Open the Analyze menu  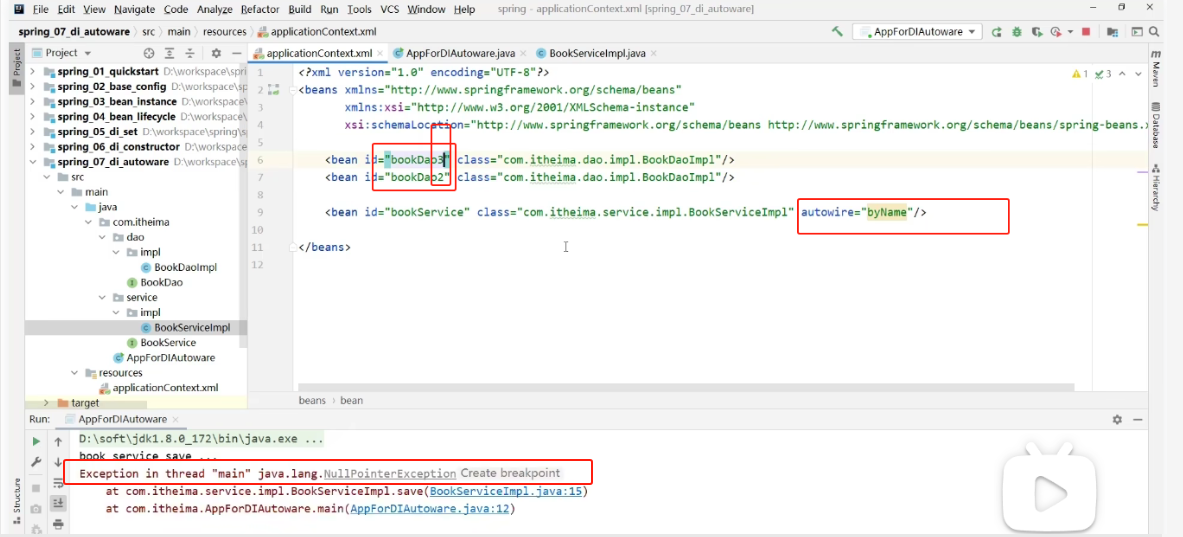(214, 9)
